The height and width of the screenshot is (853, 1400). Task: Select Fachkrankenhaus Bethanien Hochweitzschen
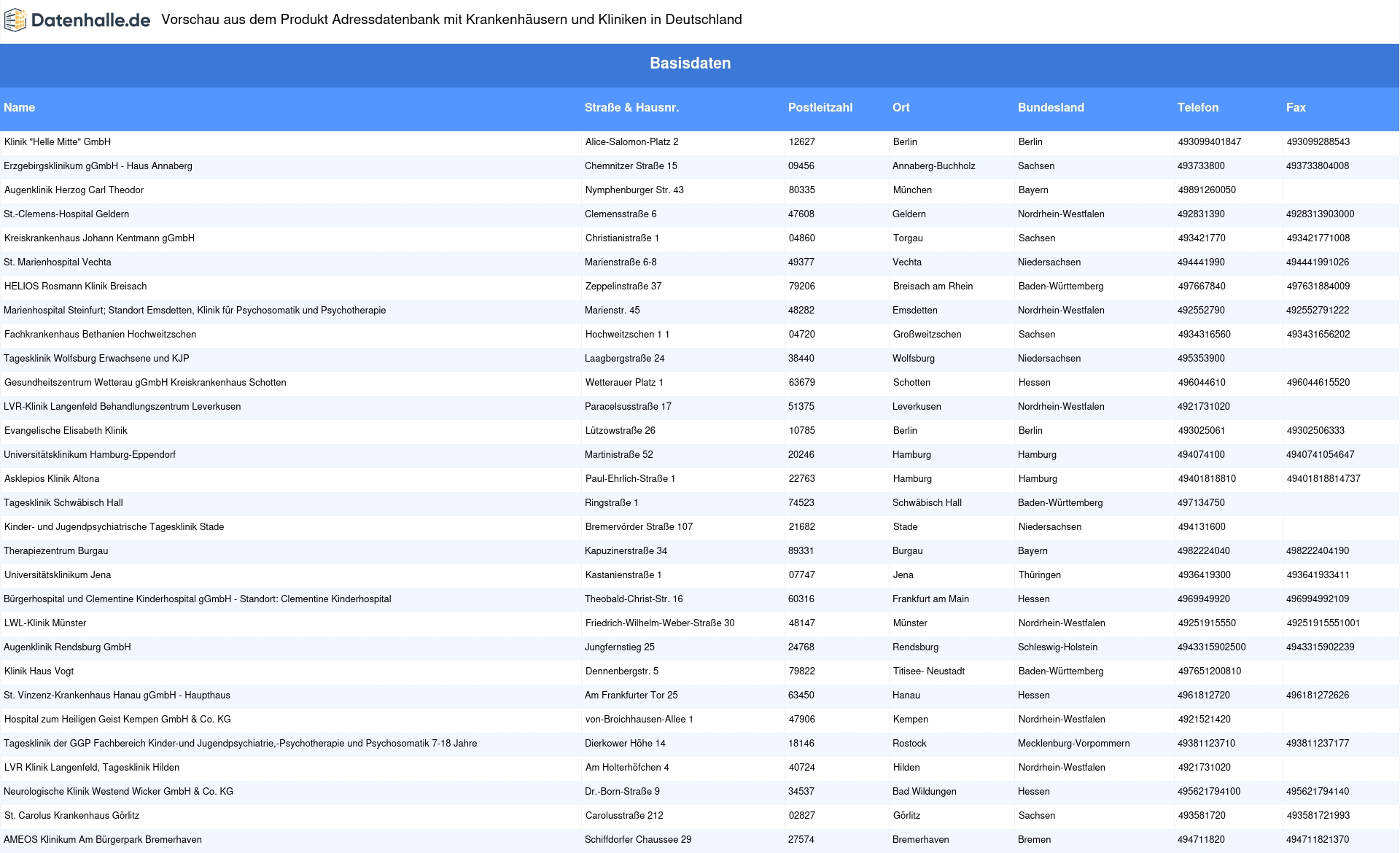point(100,335)
